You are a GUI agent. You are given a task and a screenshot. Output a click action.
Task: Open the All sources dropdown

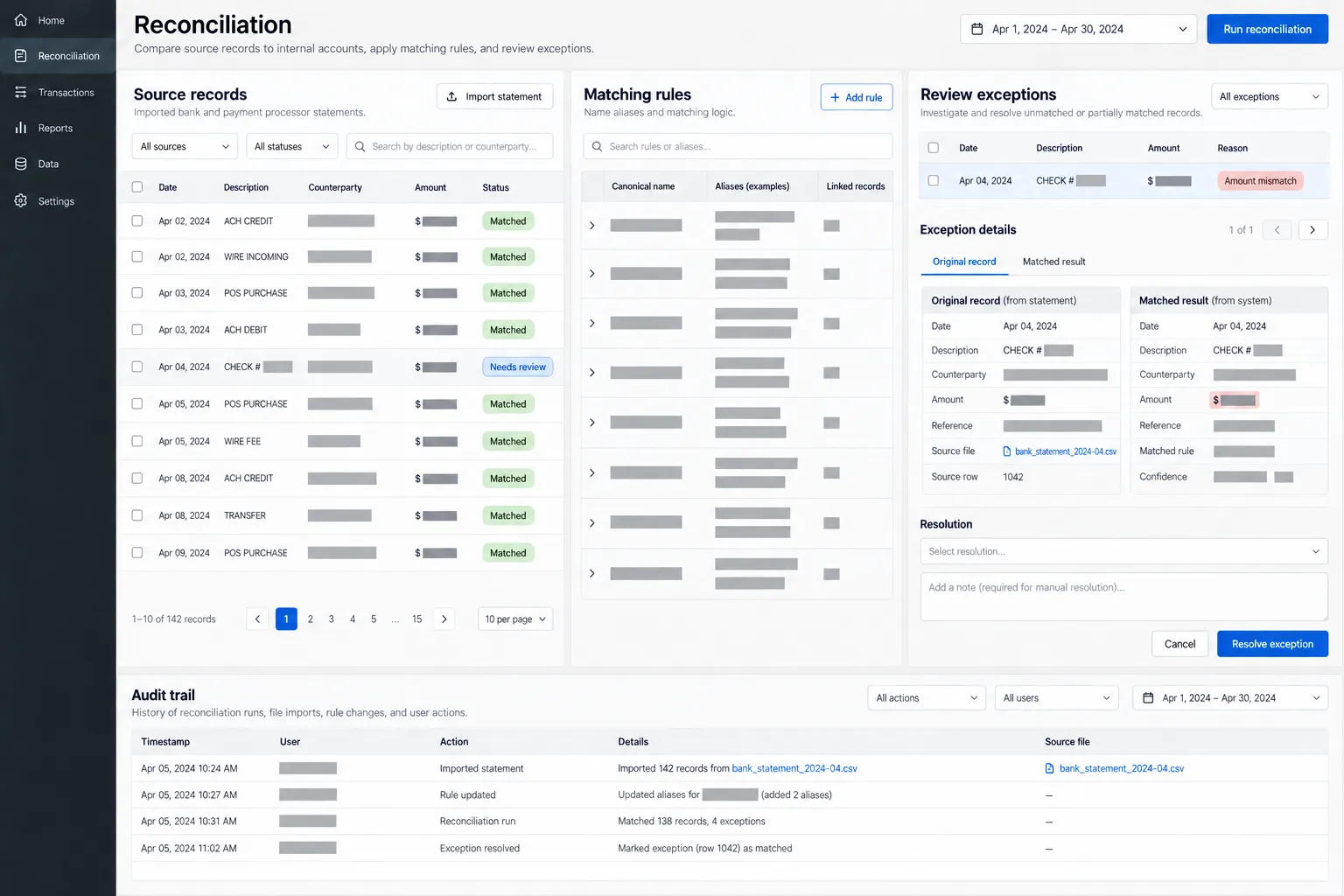(185, 146)
